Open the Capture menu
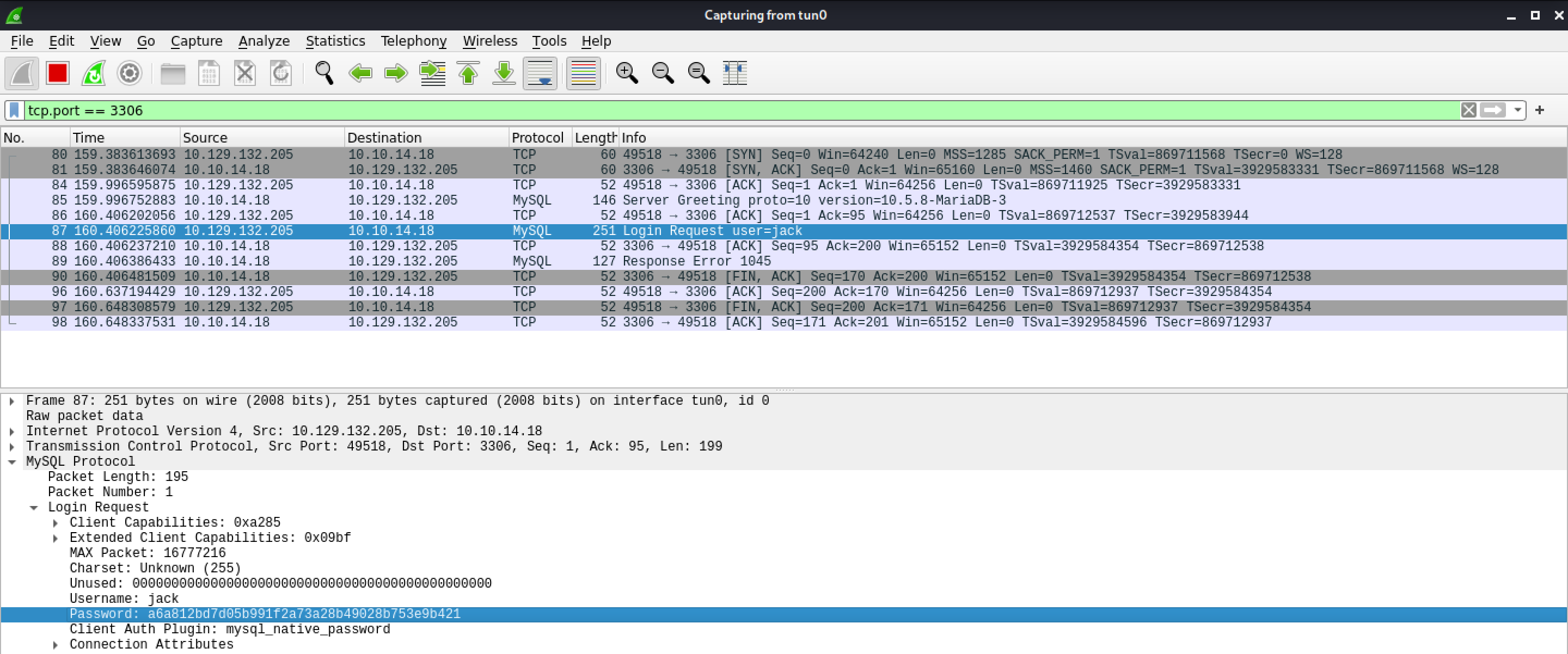Image resolution: width=1568 pixels, height=654 pixels. pos(196,41)
